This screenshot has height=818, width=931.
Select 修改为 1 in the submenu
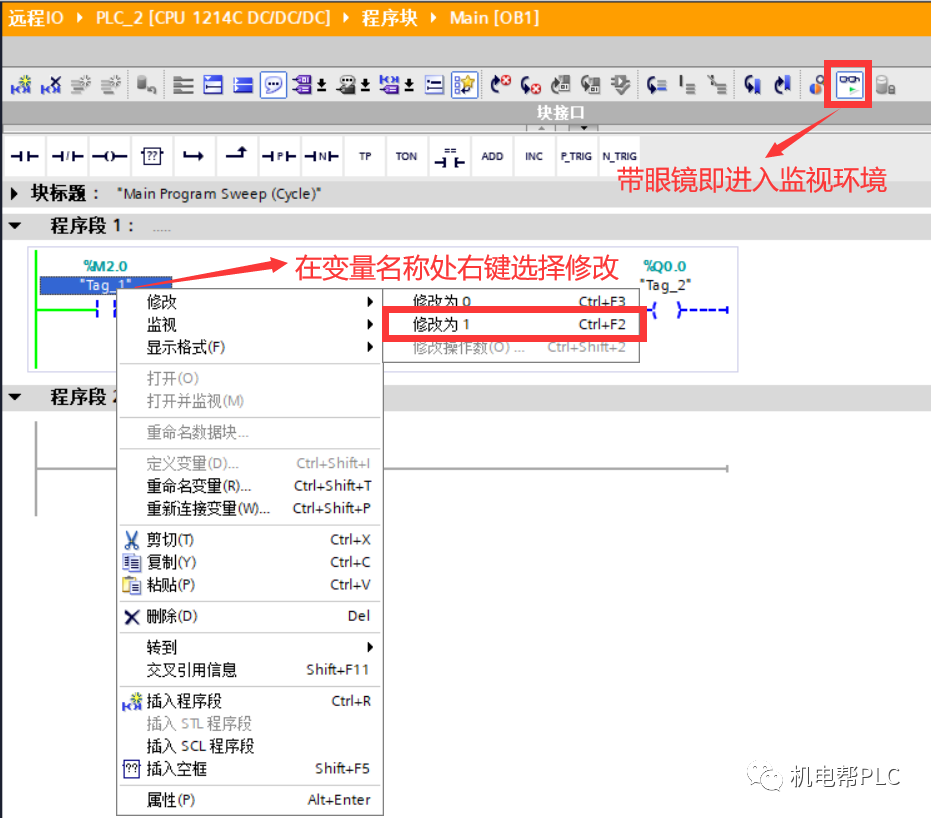pyautogui.click(x=512, y=324)
